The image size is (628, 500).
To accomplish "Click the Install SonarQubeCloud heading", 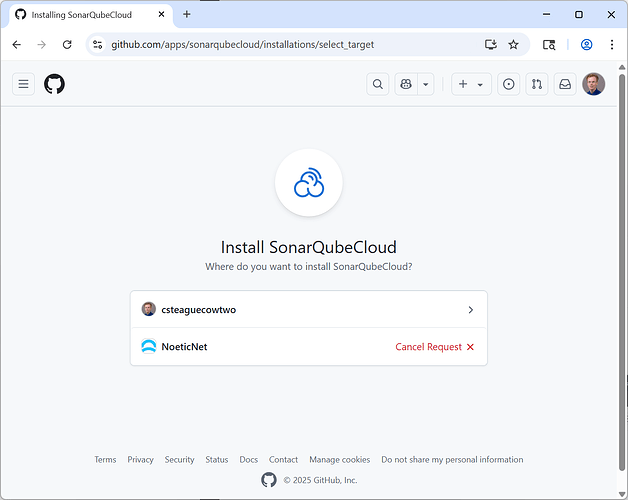I will click(x=309, y=247).
